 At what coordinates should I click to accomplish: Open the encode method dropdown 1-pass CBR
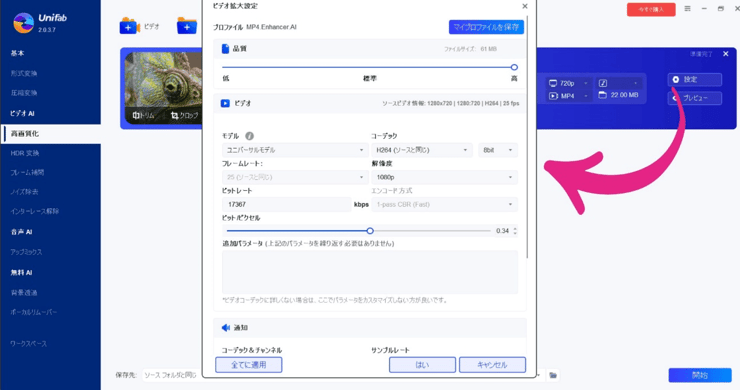click(444, 204)
